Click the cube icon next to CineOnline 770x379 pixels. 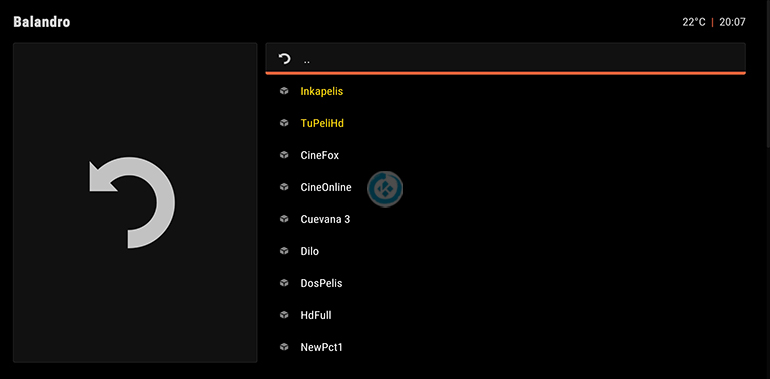click(284, 187)
